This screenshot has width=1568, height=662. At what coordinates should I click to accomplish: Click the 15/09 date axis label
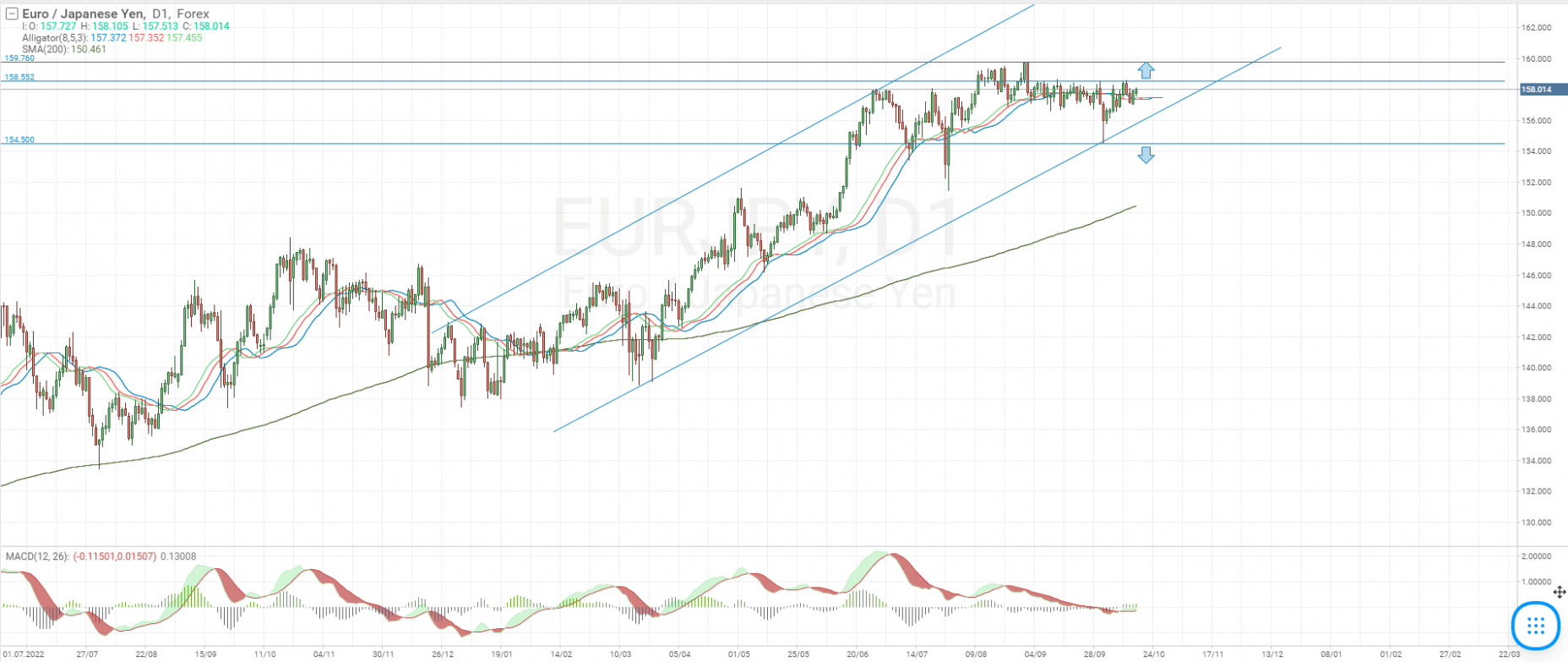205,654
